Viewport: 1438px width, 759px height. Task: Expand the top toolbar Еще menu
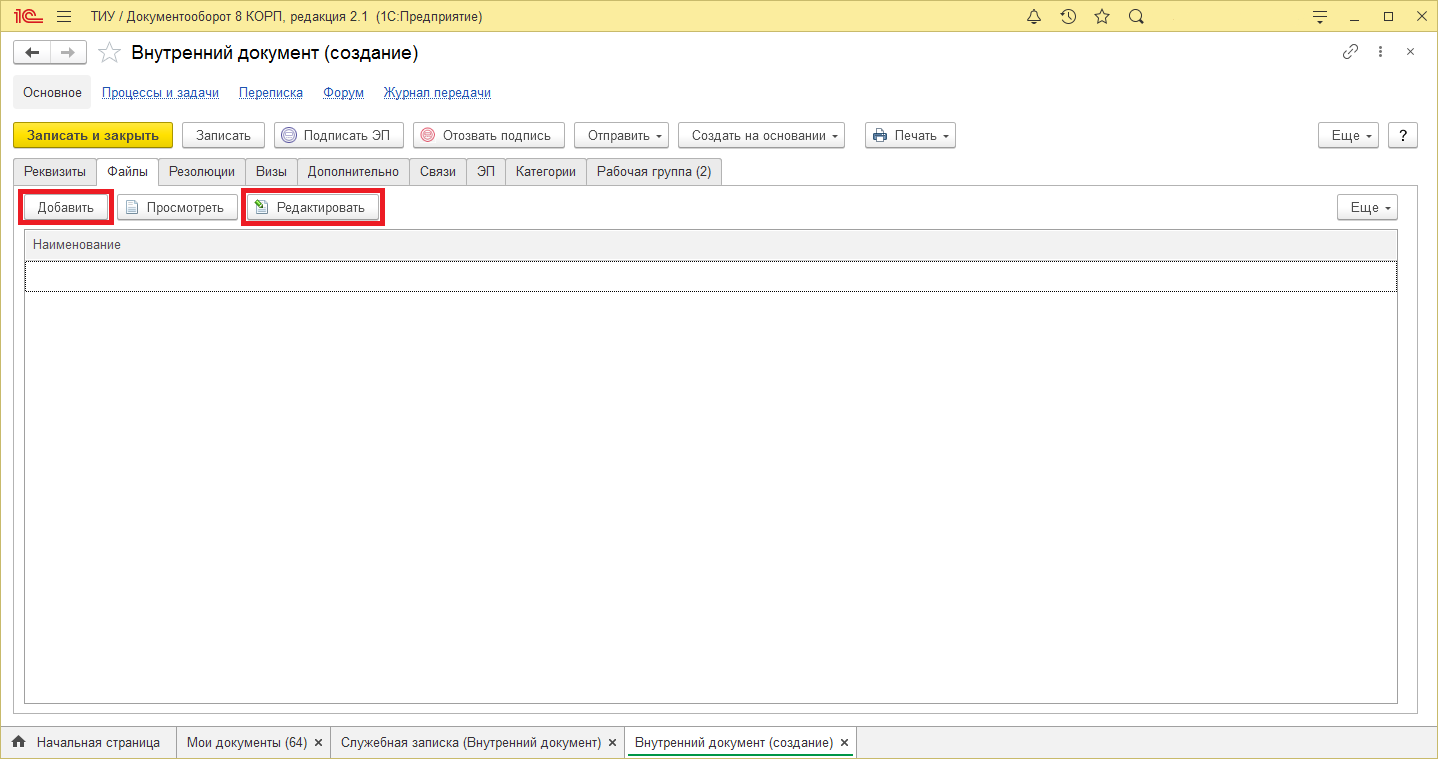coord(1348,135)
